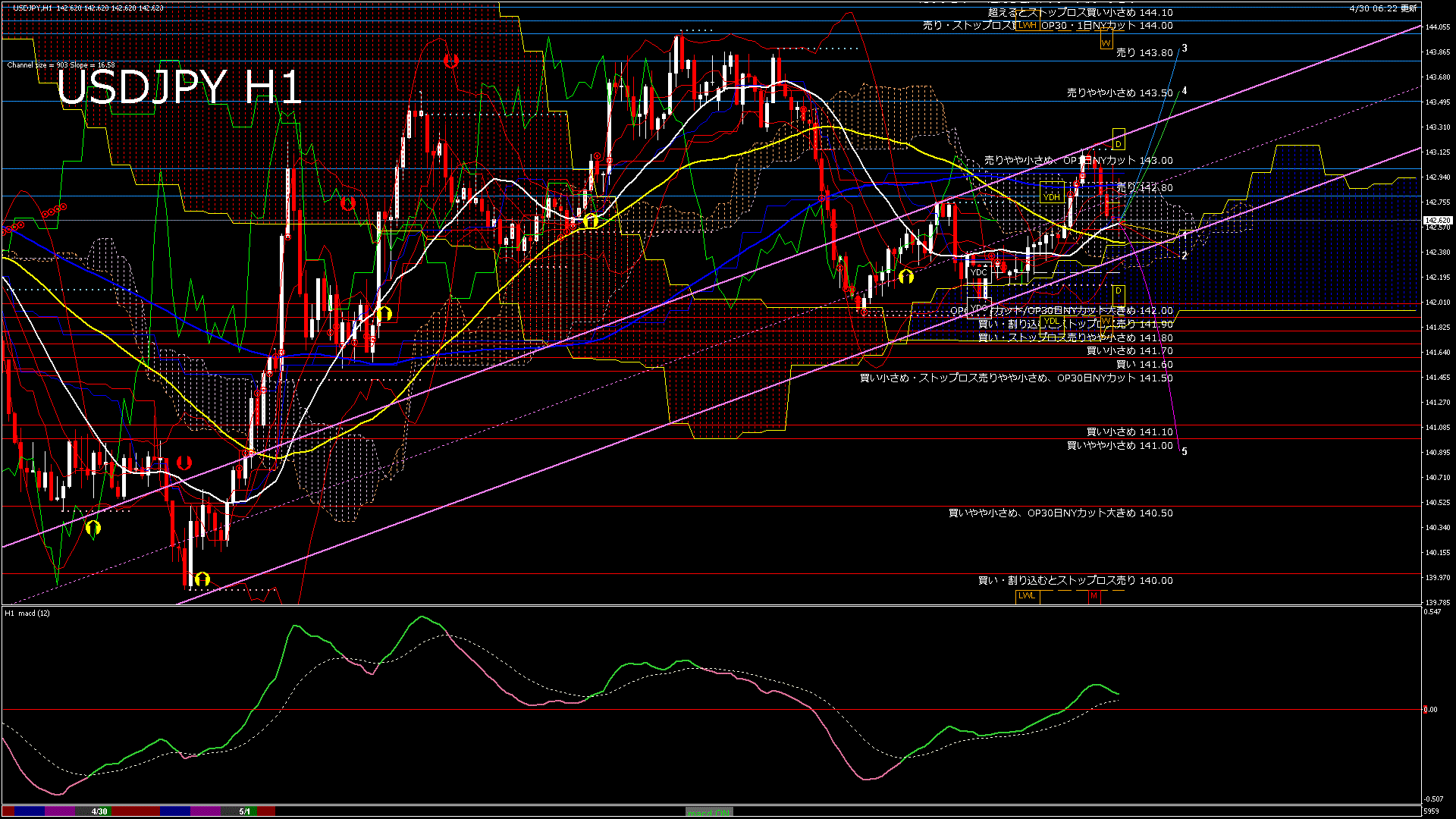Click wave label 4 near 143.50
This screenshot has width=1456, height=819.
1185,91
